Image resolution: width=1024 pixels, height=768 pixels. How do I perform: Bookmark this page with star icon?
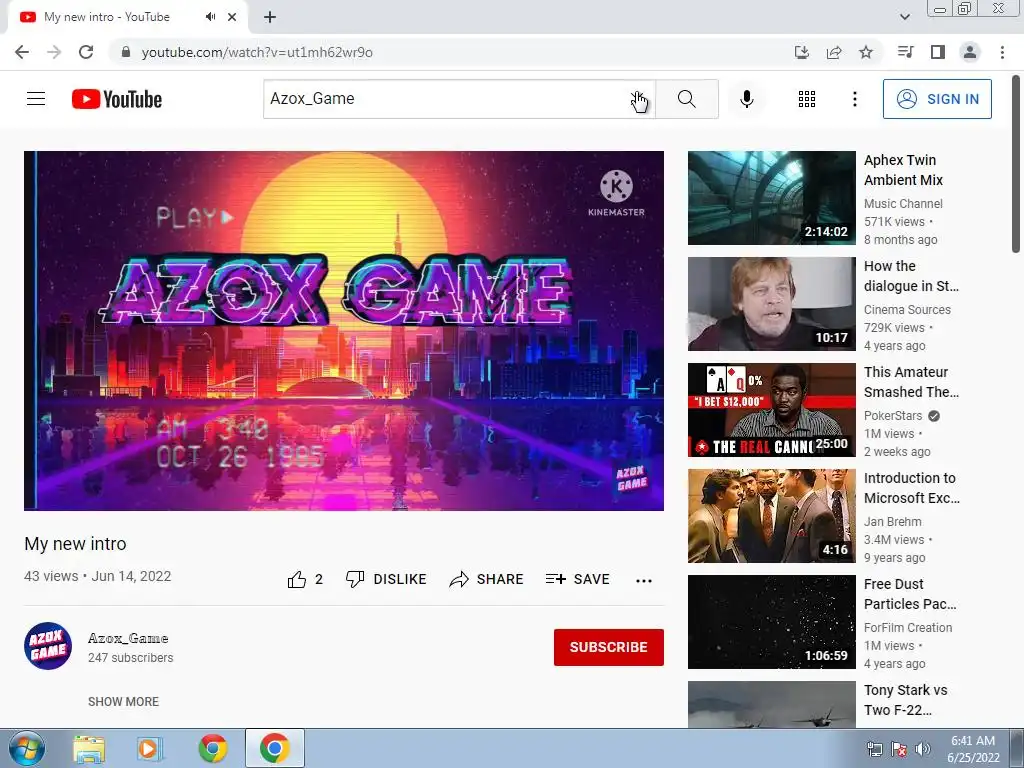coord(865,52)
